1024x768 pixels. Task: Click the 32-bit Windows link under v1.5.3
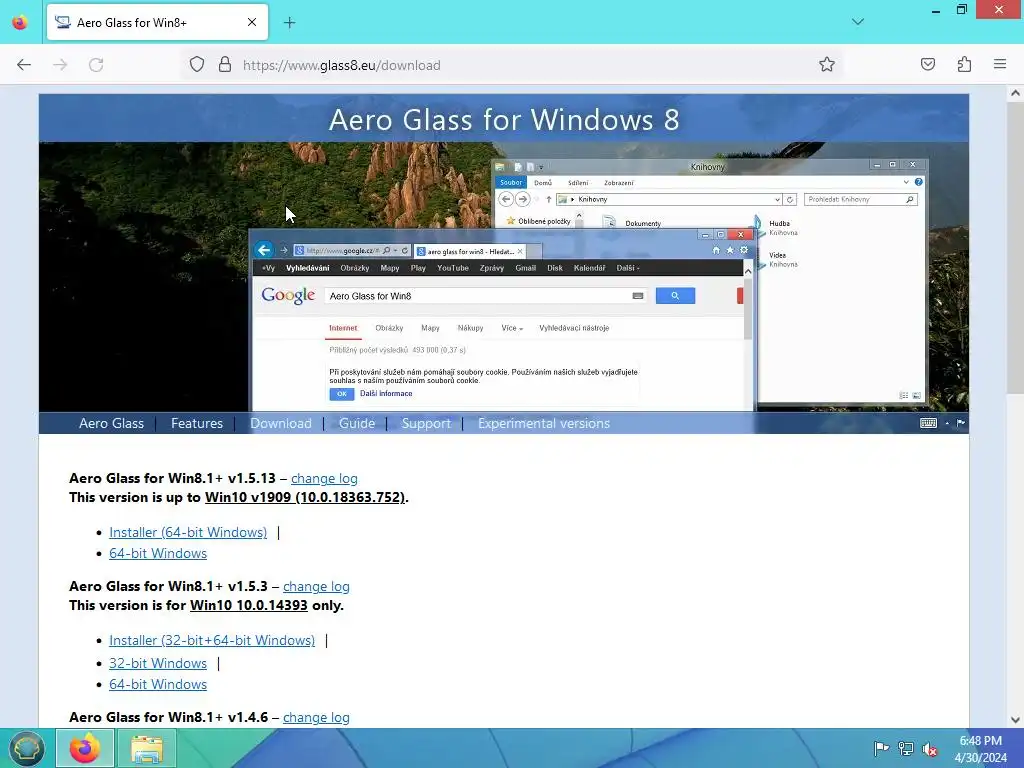158,664
